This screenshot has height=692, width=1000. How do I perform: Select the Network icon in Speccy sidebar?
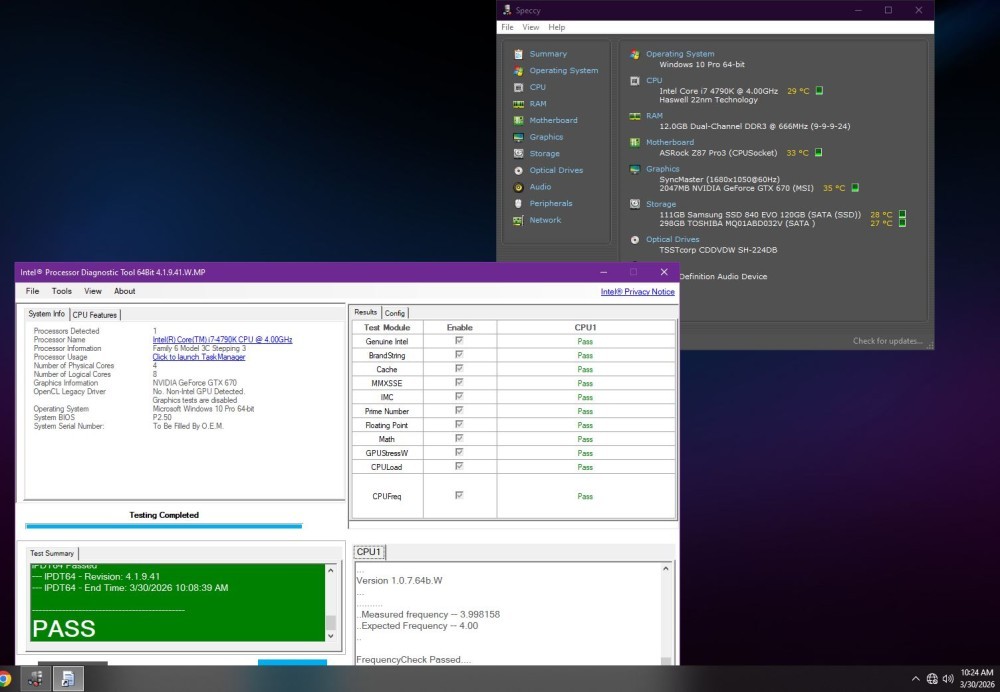[518, 220]
